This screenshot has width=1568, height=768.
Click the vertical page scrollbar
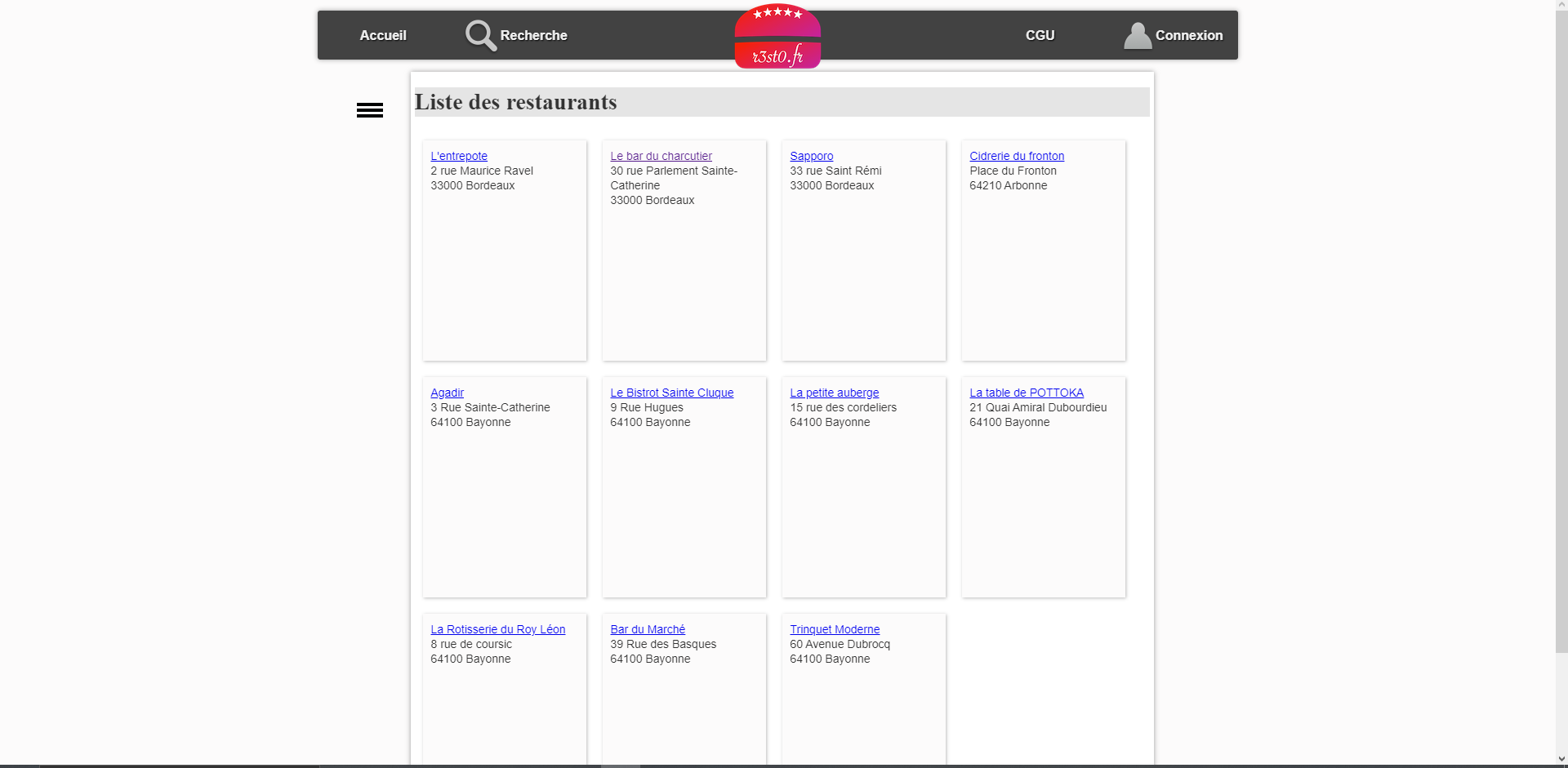coord(1561,331)
